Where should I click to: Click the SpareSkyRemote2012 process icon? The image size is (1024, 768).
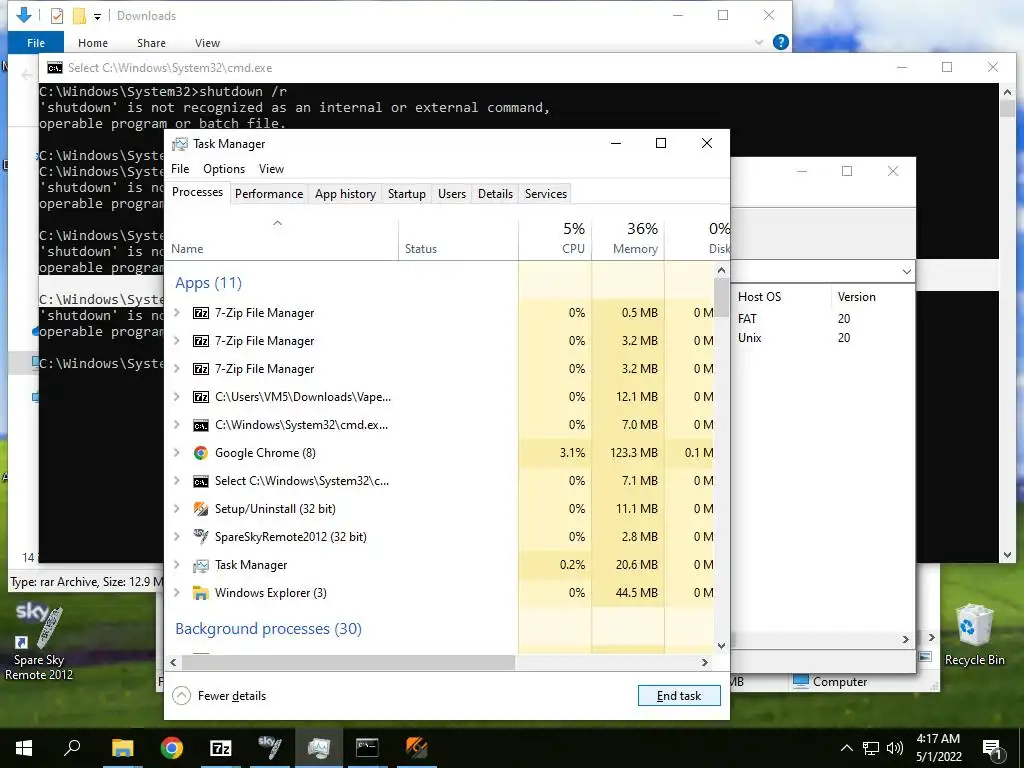[x=200, y=537]
